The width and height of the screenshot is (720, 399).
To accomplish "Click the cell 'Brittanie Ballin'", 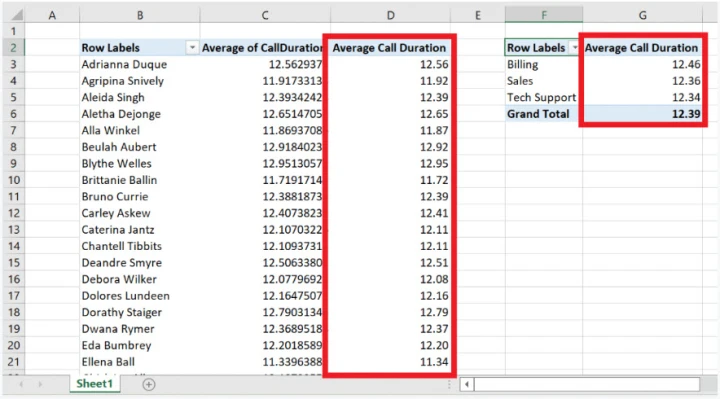I will pos(140,180).
